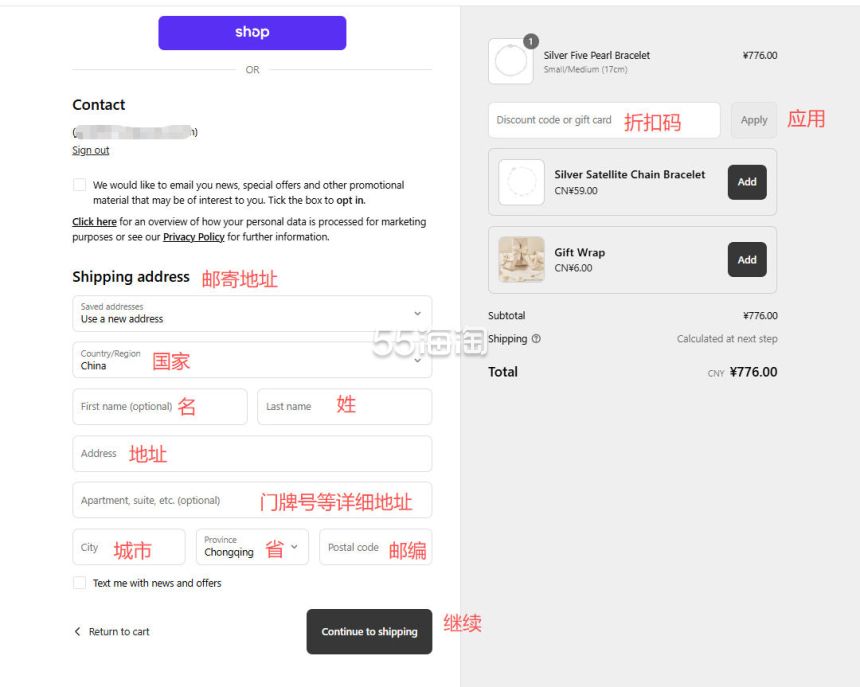Image resolution: width=860 pixels, height=687 pixels.
Task: Click the Silver Satellite Chain Bracelet image
Action: tap(521, 182)
